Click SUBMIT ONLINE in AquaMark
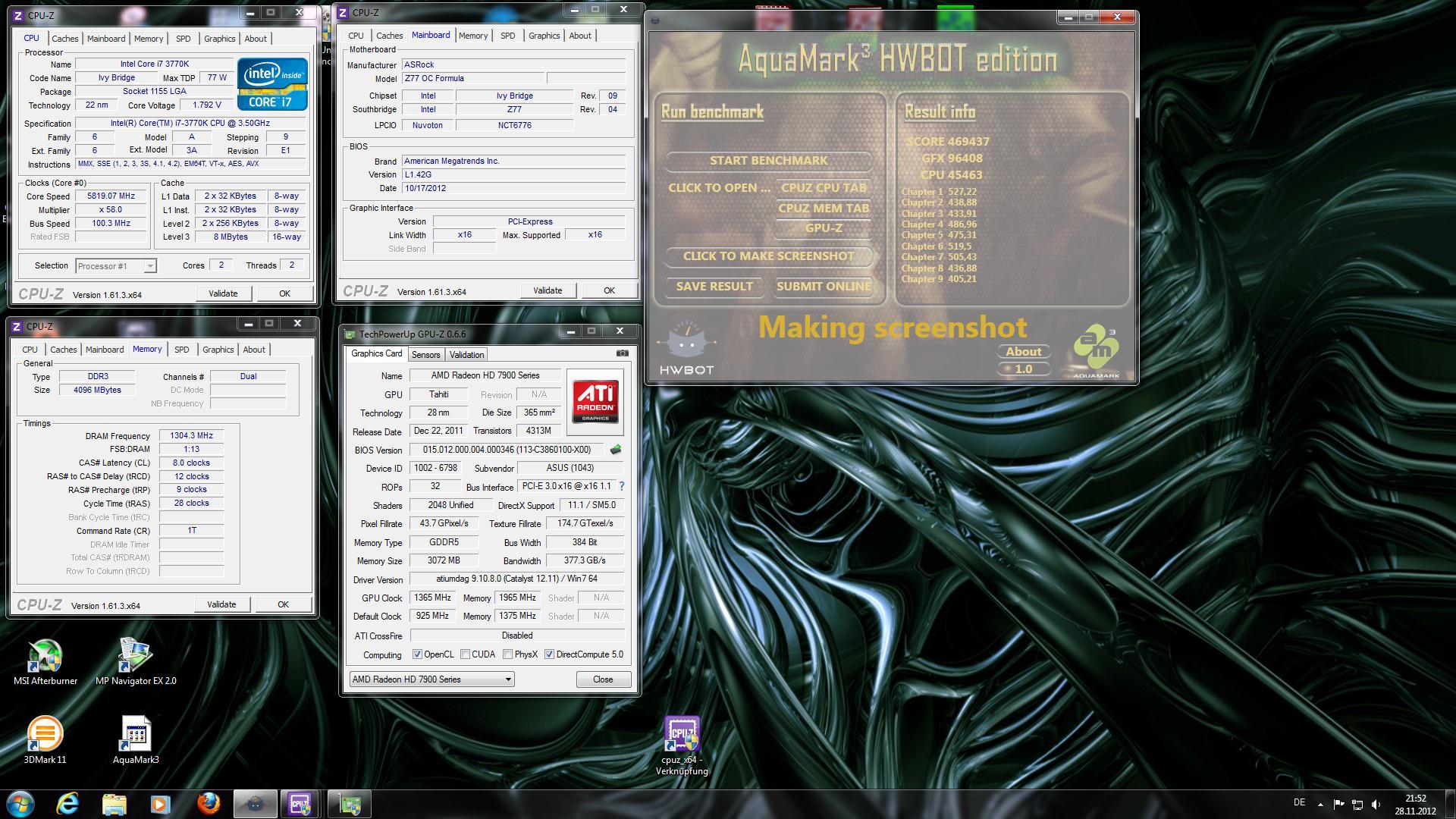 click(x=824, y=287)
